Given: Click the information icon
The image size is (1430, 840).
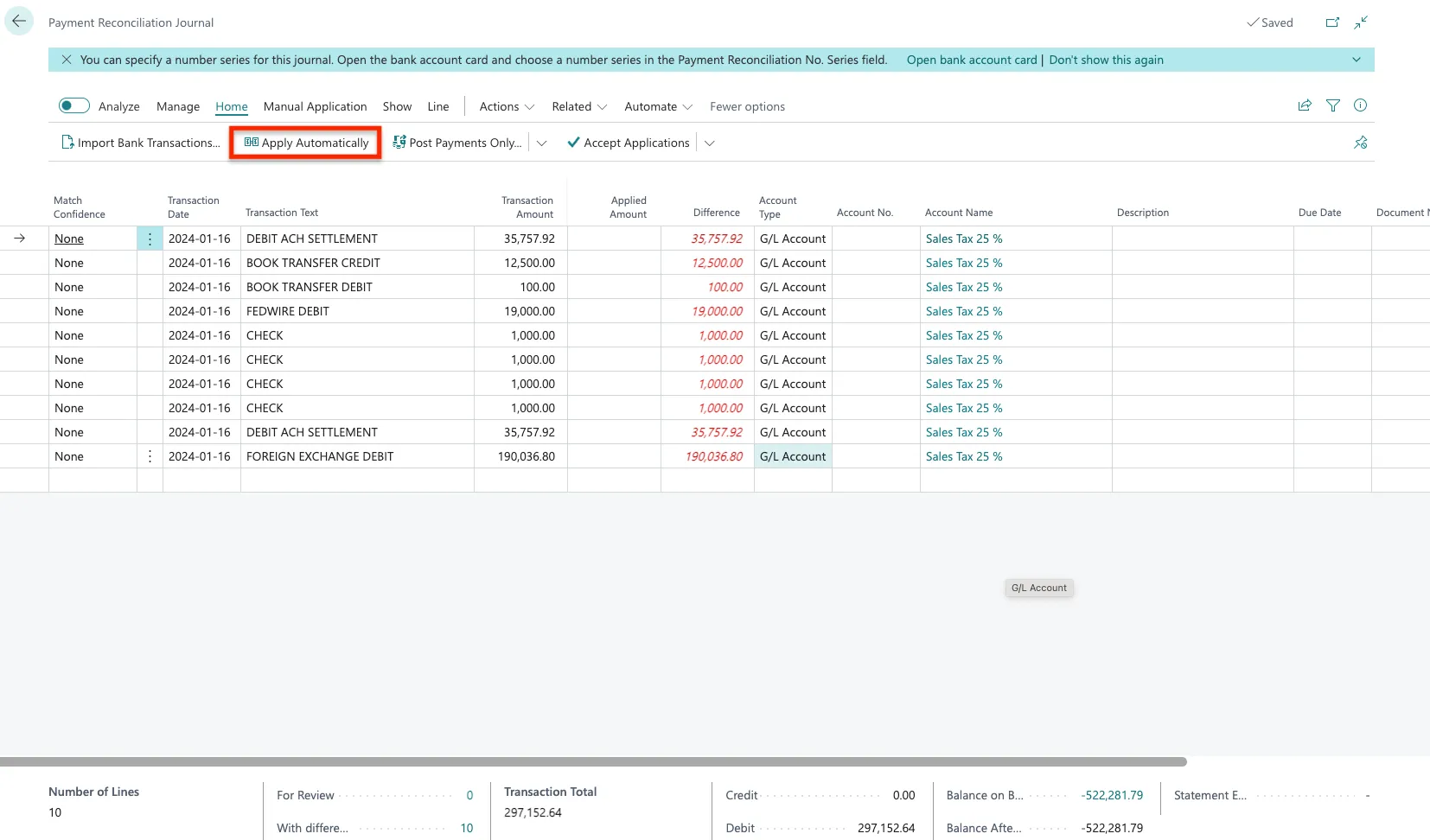Looking at the screenshot, I should point(1361,105).
